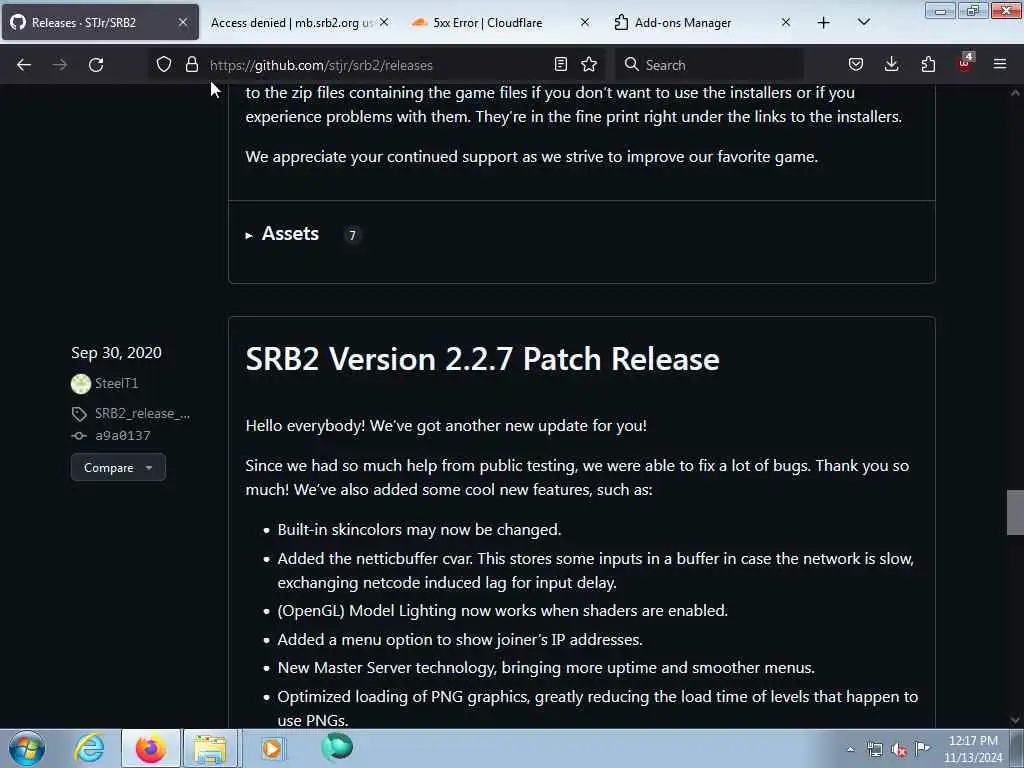Screen dimensions: 1024x768
Task: Open the Firefox hamburger menu
Action: (1000, 64)
